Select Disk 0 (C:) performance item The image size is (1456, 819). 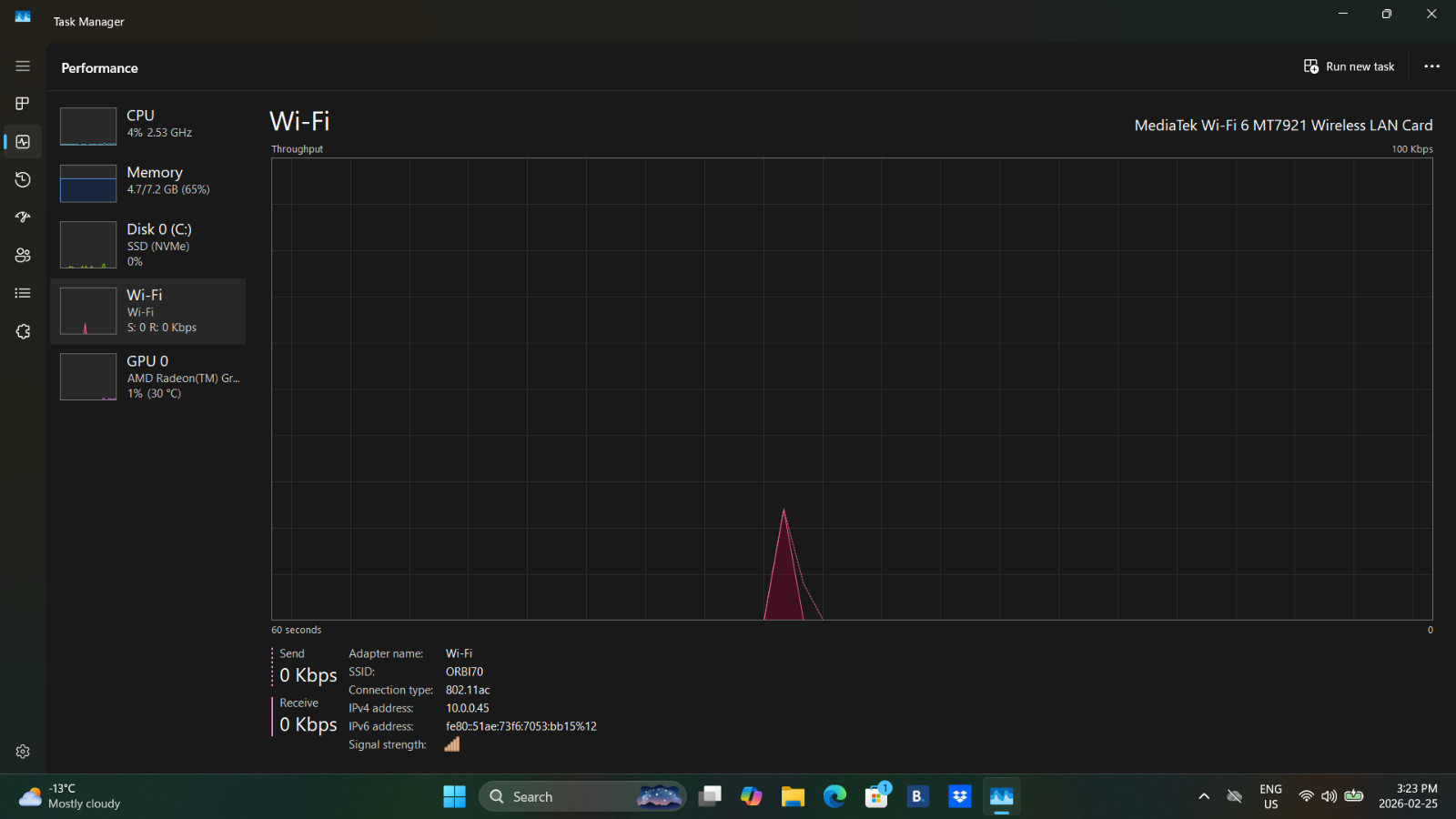pyautogui.click(x=147, y=245)
